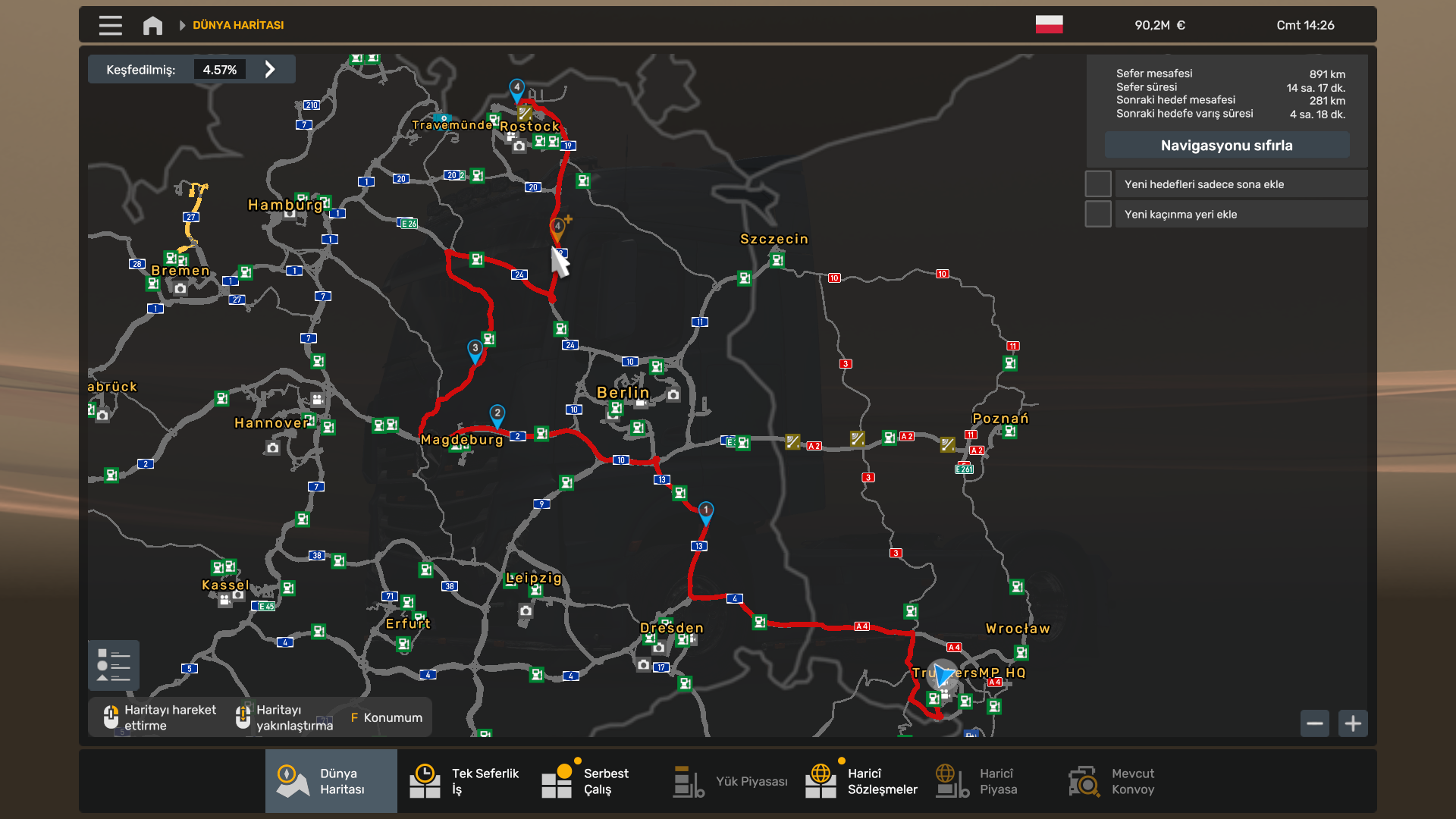
Task: Open the Tek Seferlik İş tab
Action: pyautogui.click(x=464, y=781)
